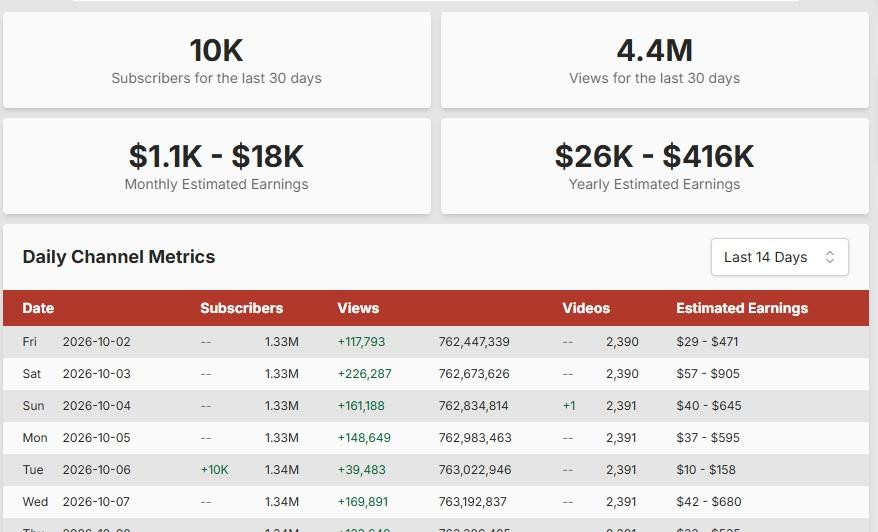Sort by the Views column header

358,308
